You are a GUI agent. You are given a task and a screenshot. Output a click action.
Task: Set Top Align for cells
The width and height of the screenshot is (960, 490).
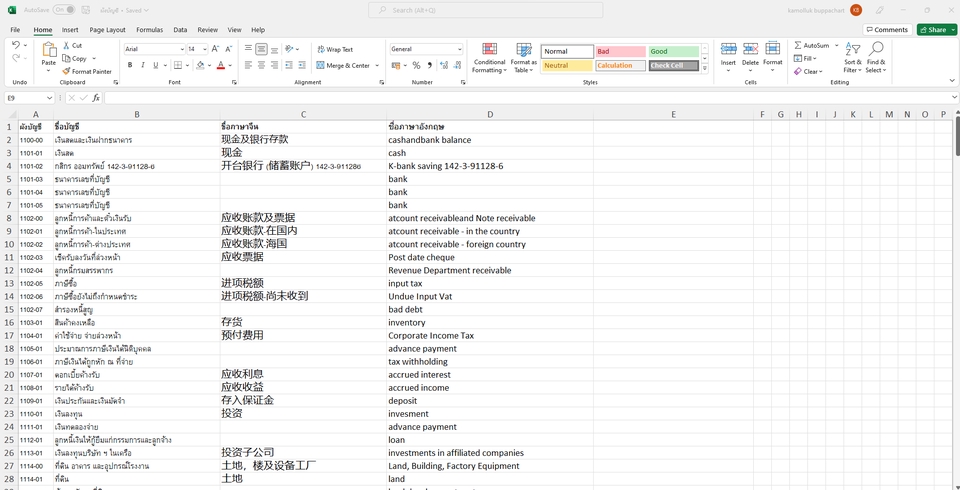(x=248, y=49)
